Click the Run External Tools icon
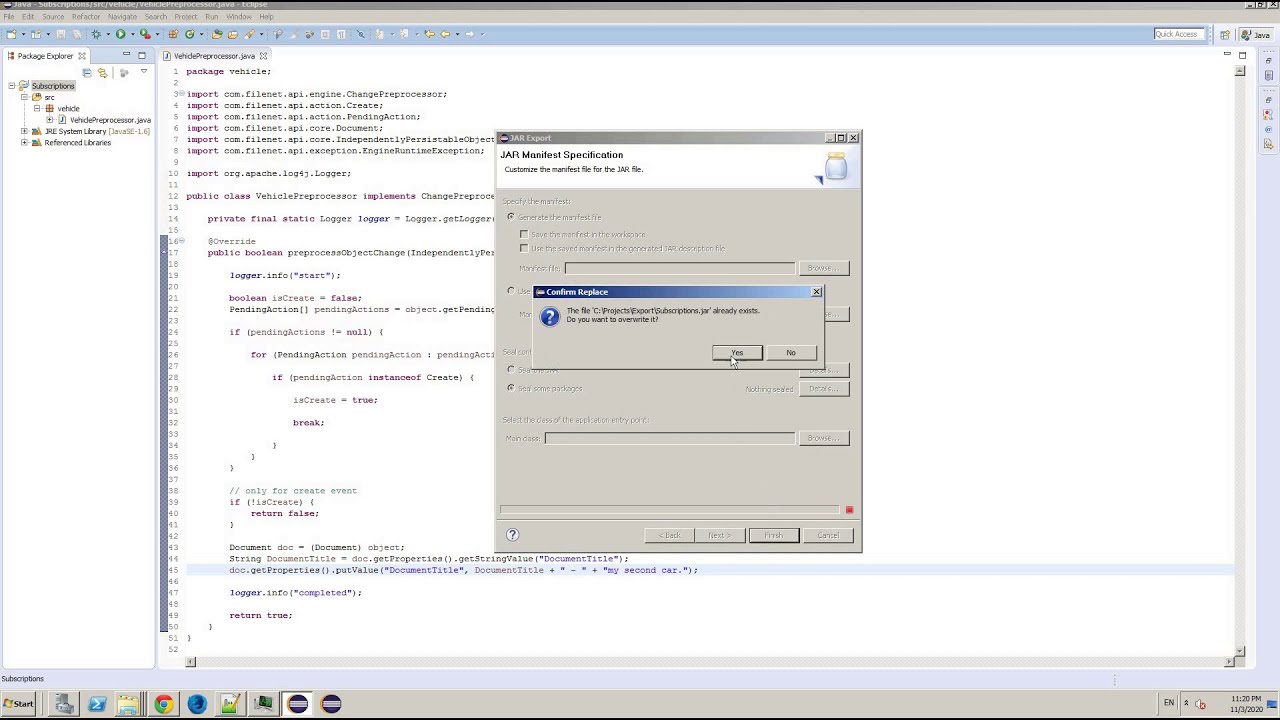This screenshot has width=1280, height=720. coord(145,34)
